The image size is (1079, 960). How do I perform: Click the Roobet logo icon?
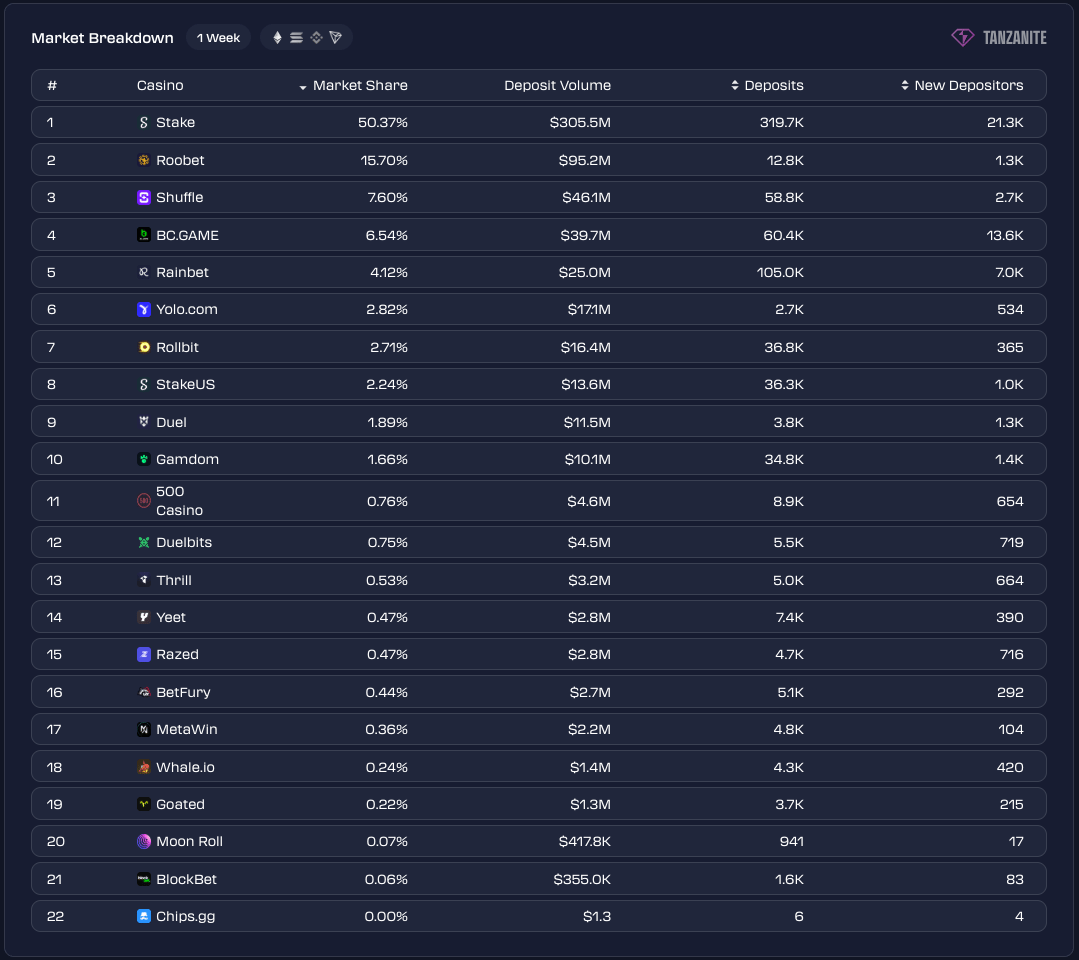(x=144, y=160)
